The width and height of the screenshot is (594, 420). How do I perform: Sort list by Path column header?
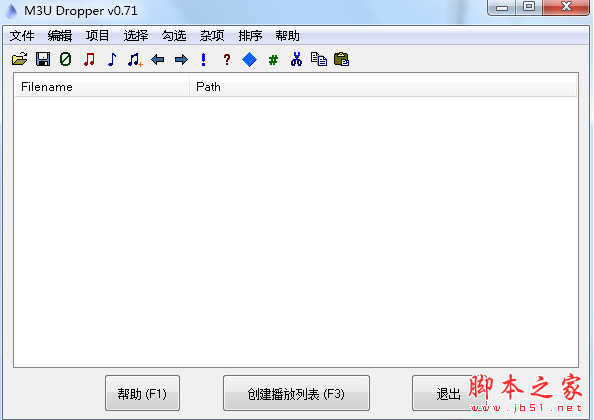(383, 87)
